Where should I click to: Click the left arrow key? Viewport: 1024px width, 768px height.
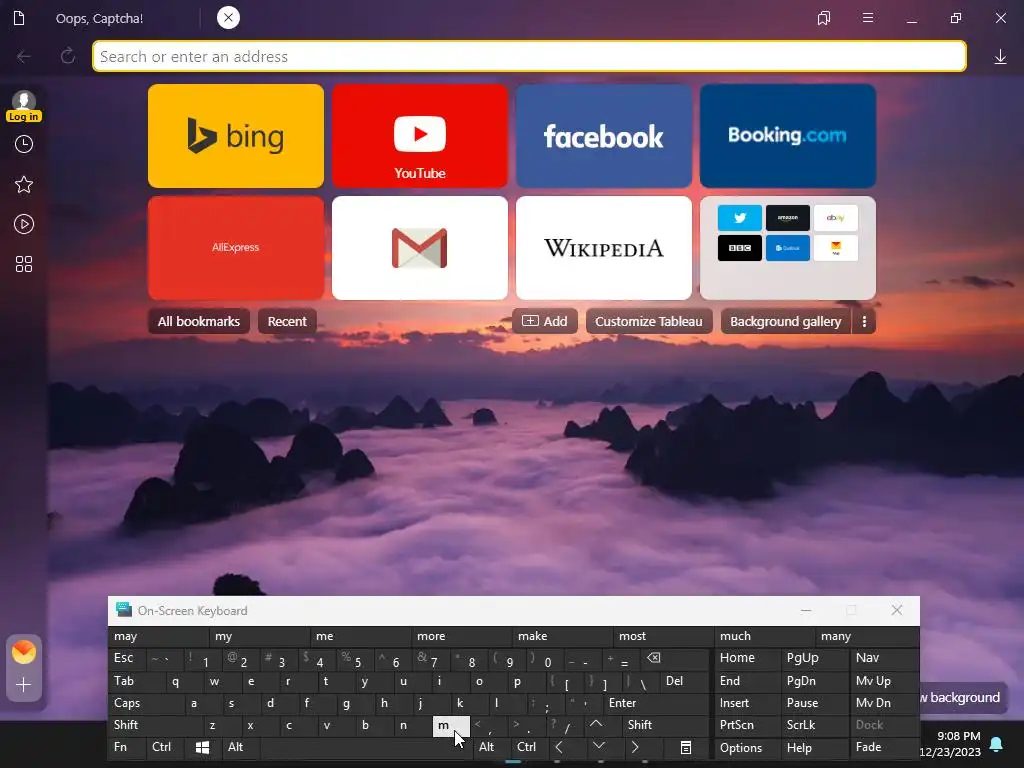point(560,747)
